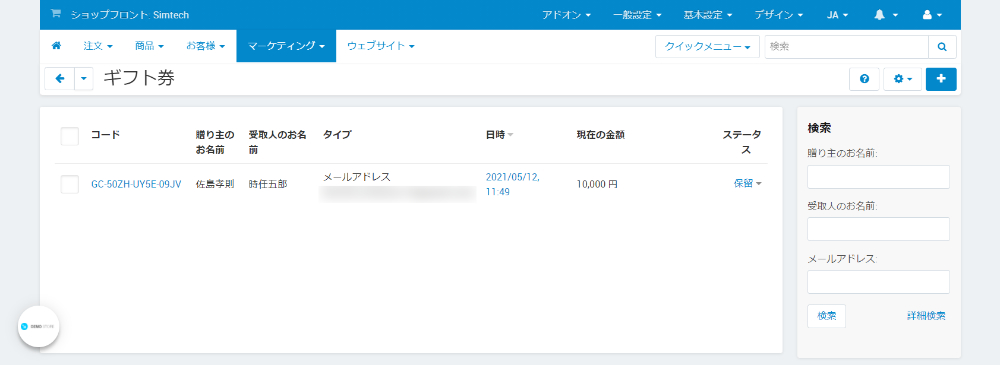The height and width of the screenshot is (365, 1000).
Task: Open the 商品 menu
Action: [149, 46]
